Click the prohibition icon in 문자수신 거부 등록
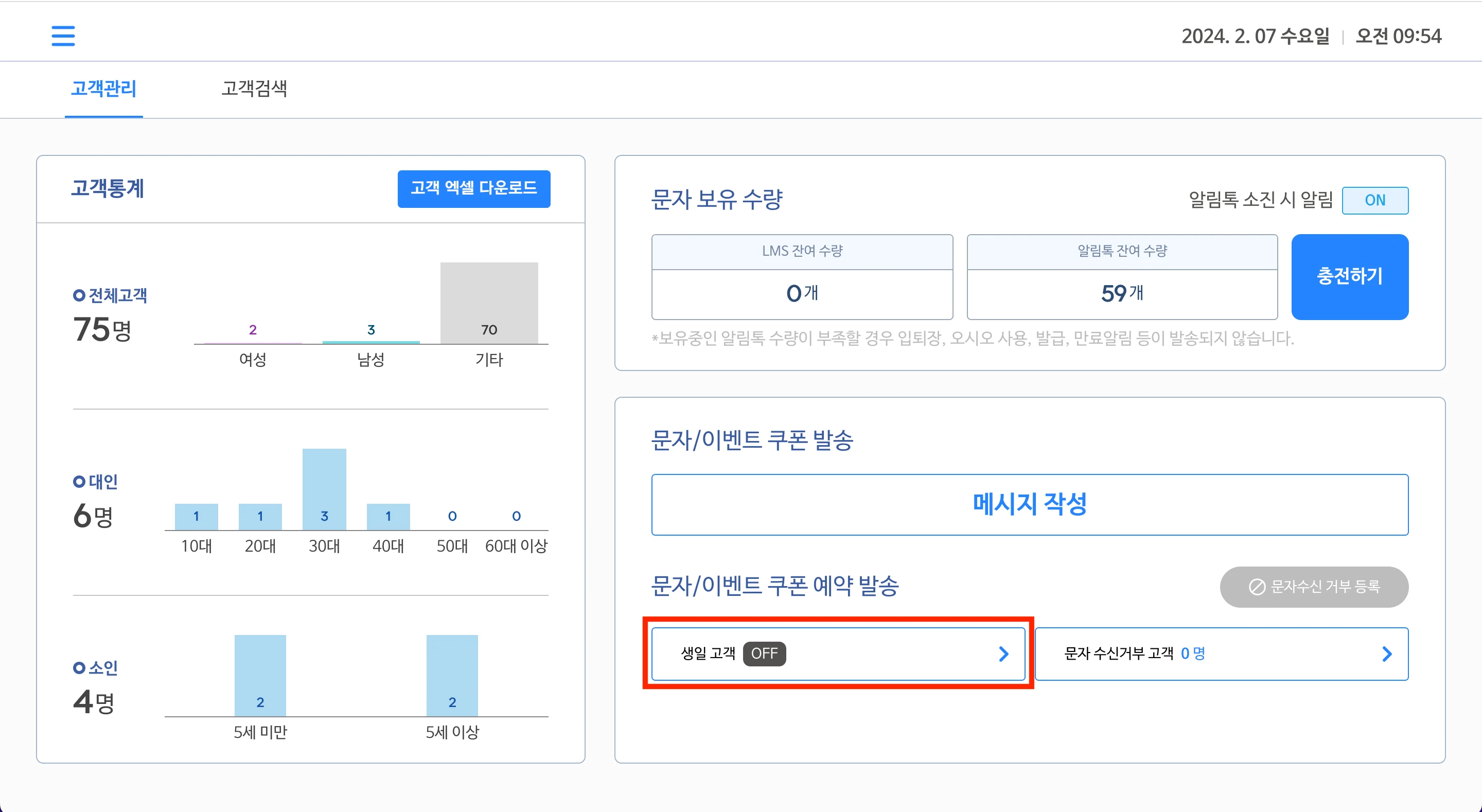This screenshot has width=1482, height=812. point(1257,587)
